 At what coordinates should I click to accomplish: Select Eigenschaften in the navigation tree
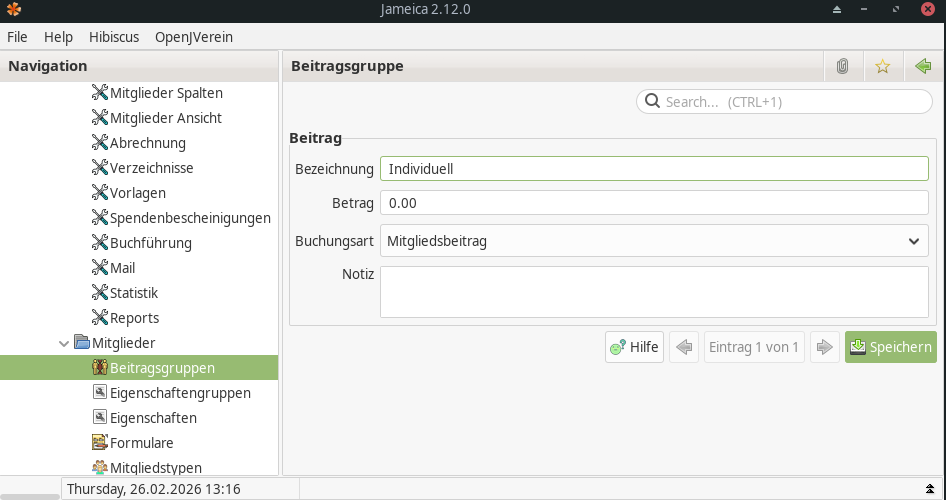[153, 418]
